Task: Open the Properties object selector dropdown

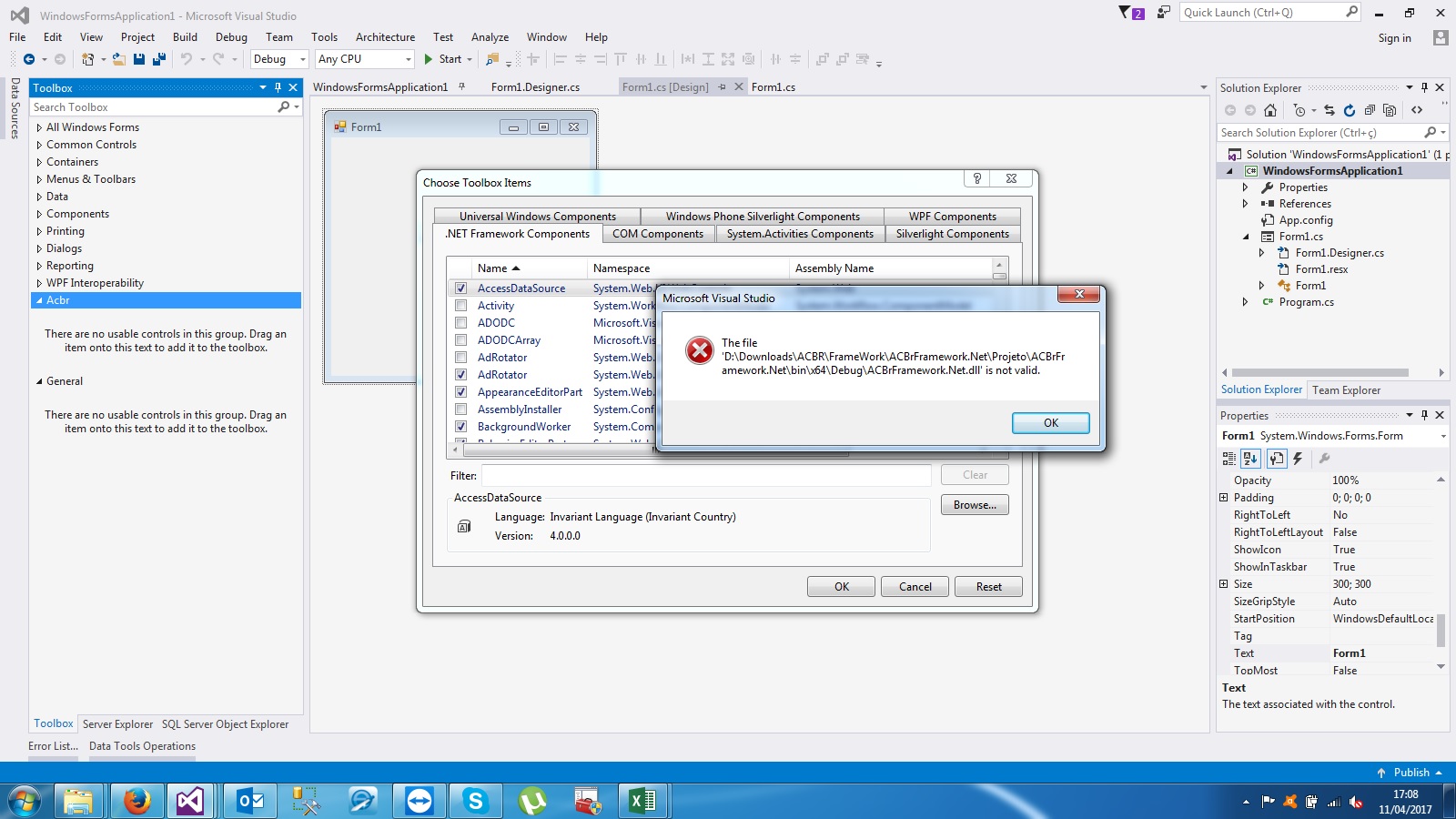Action: [x=1443, y=436]
